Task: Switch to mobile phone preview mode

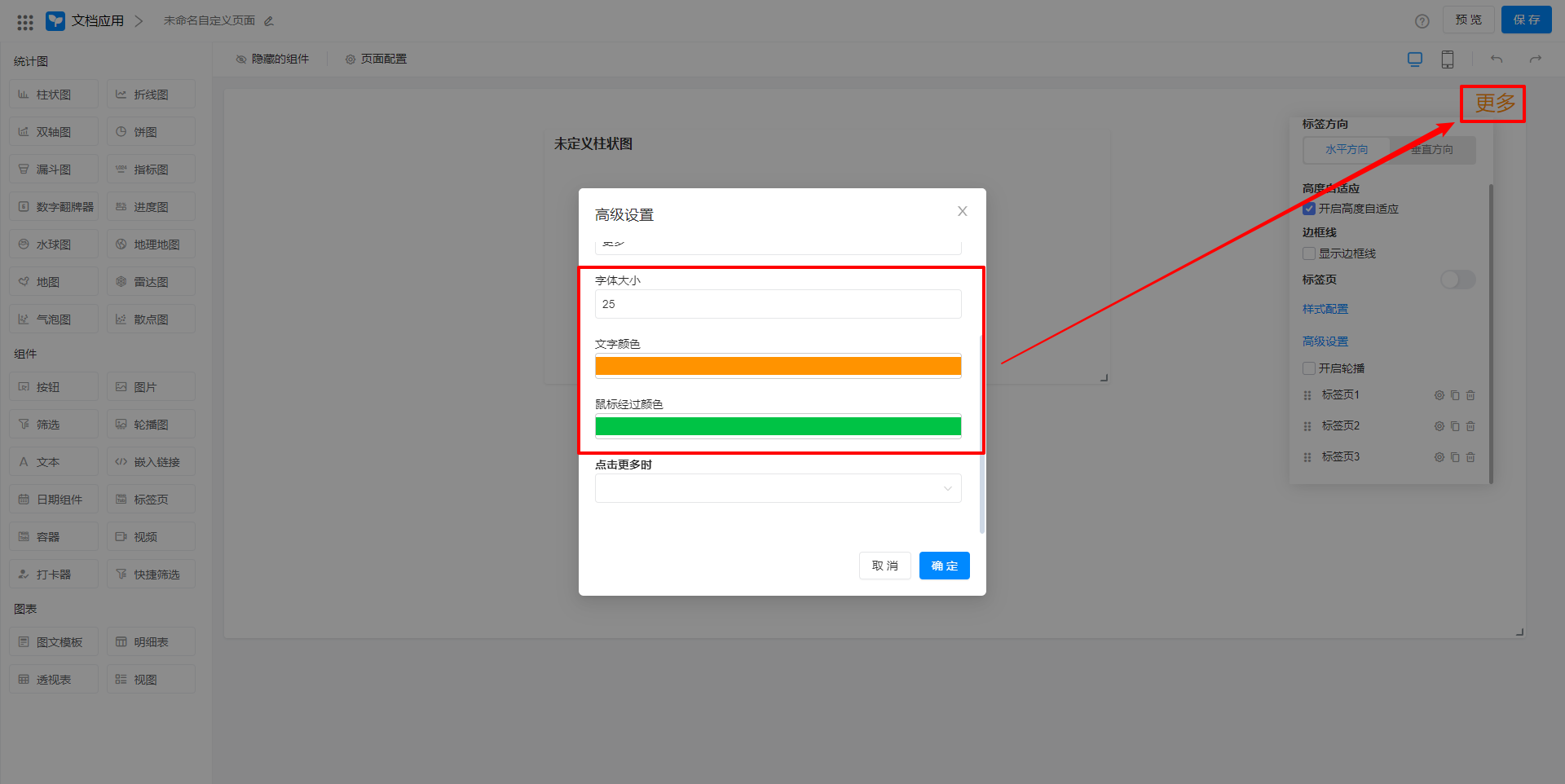Action: click(1448, 59)
